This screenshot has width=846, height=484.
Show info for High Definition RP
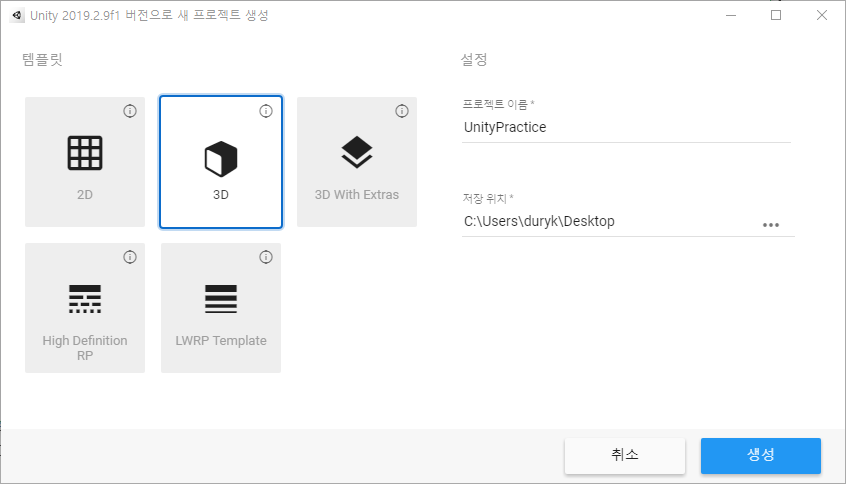(x=130, y=257)
